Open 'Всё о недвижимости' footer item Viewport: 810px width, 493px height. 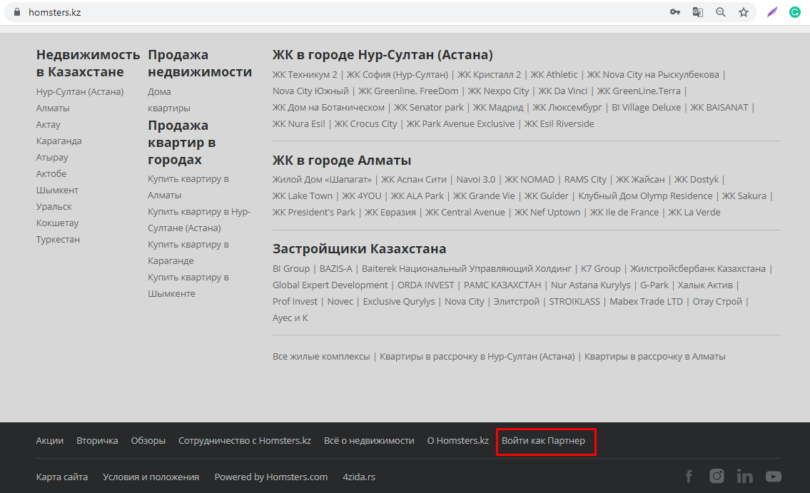click(368, 440)
